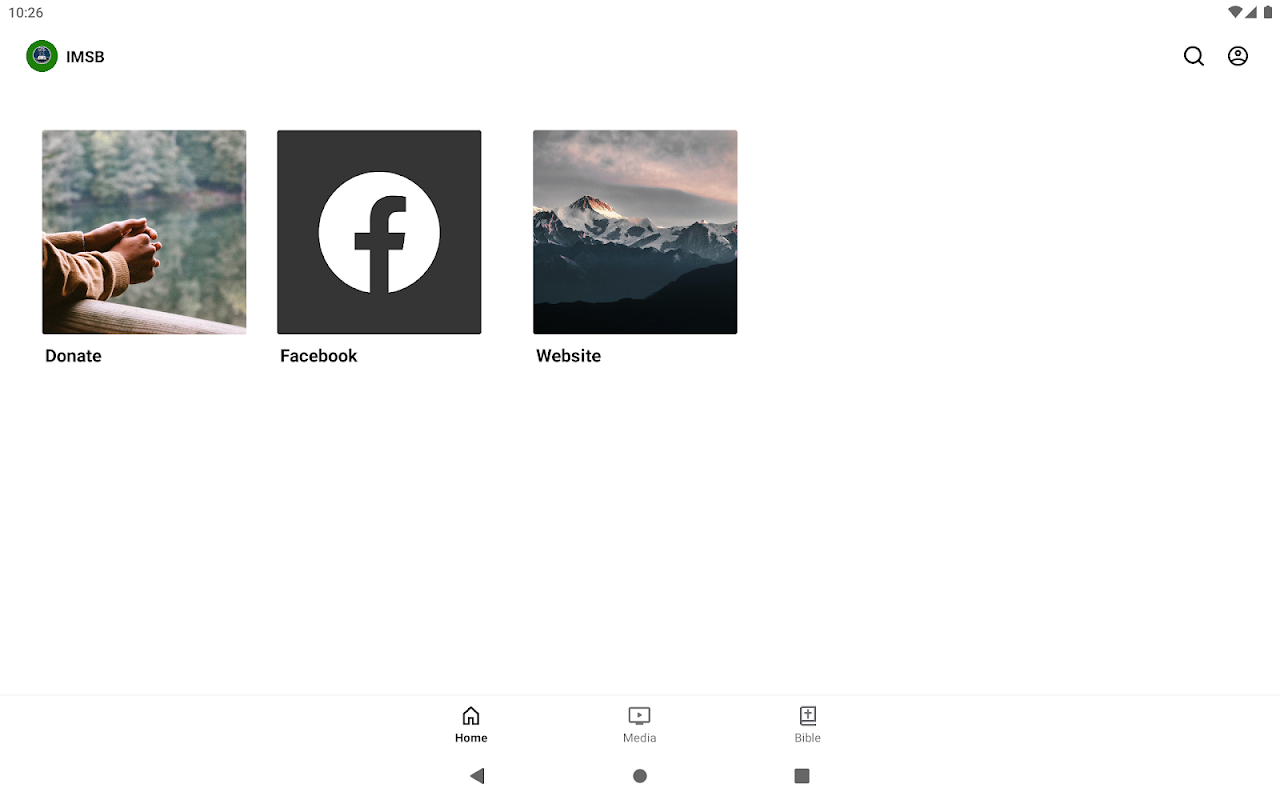Image resolution: width=1280 pixels, height=800 pixels.
Task: Open the Donate praying hands image
Action: 144,232
